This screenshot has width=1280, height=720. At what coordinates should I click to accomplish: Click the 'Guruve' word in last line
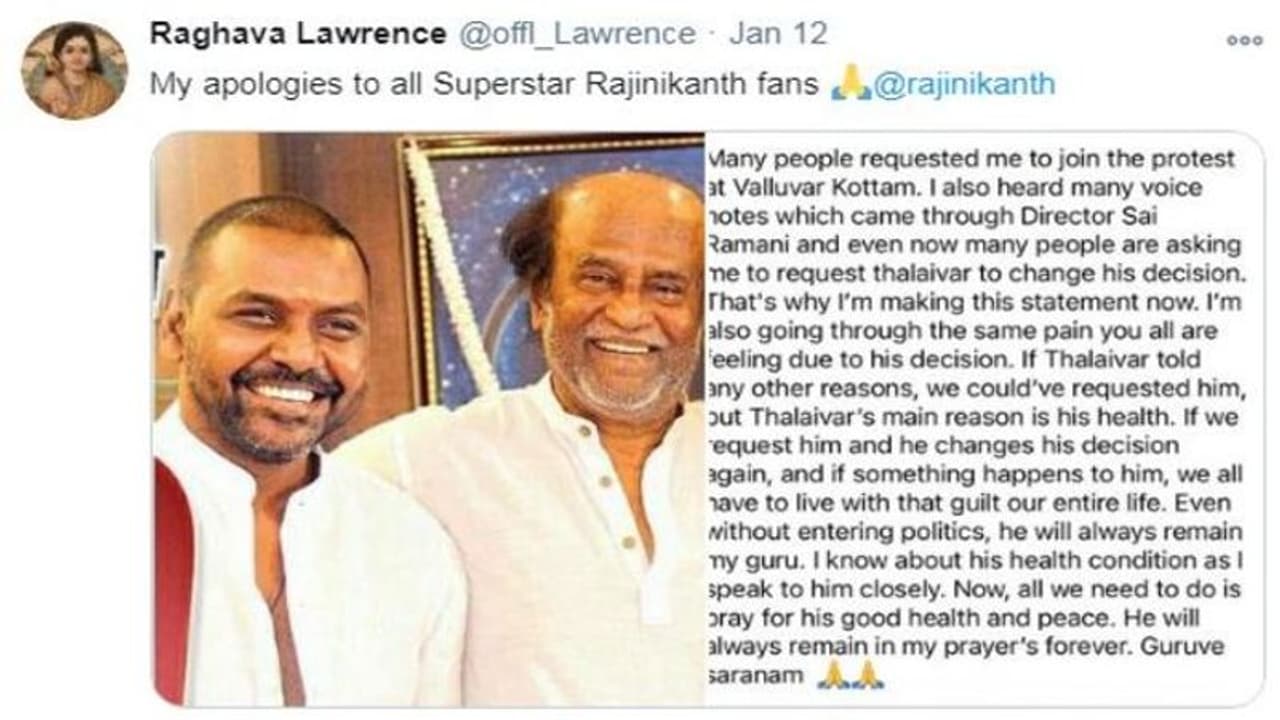click(1181, 647)
